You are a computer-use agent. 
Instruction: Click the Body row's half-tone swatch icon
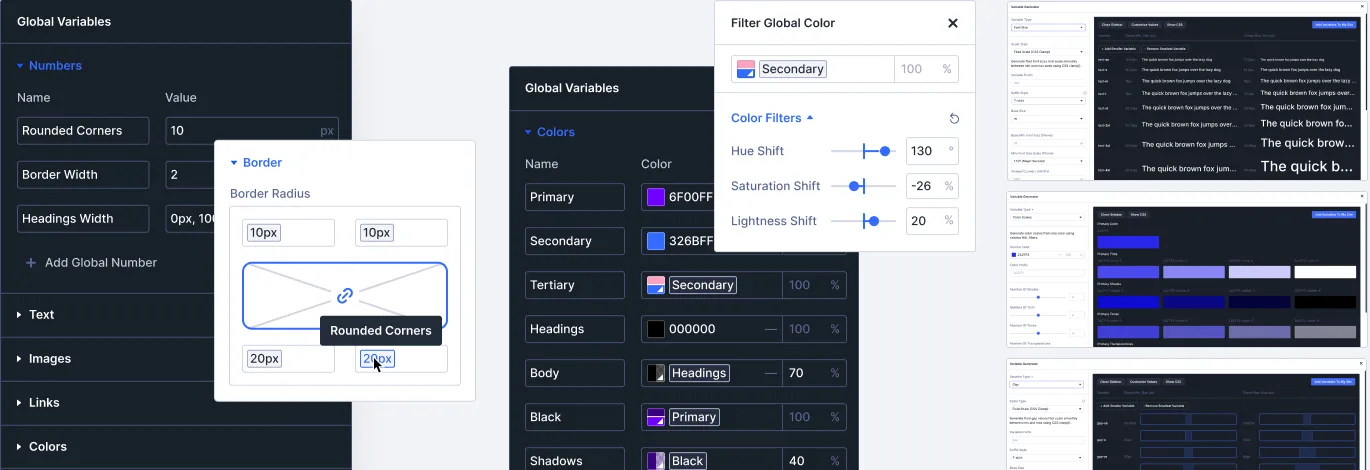(656, 373)
